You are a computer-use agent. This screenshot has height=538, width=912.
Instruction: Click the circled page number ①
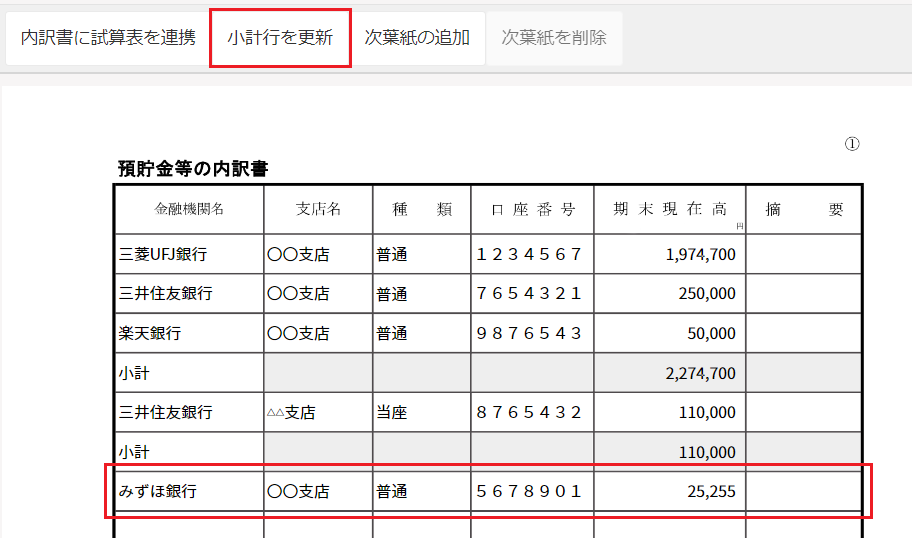point(852,144)
